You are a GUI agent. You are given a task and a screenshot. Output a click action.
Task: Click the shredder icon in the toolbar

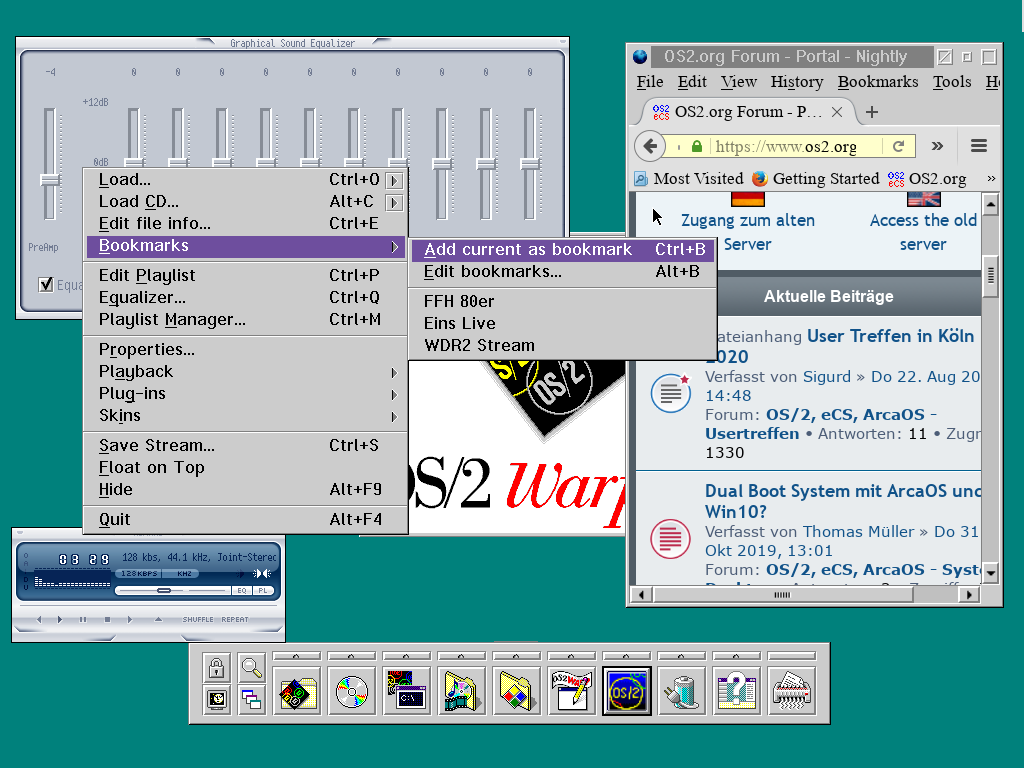tap(792, 691)
